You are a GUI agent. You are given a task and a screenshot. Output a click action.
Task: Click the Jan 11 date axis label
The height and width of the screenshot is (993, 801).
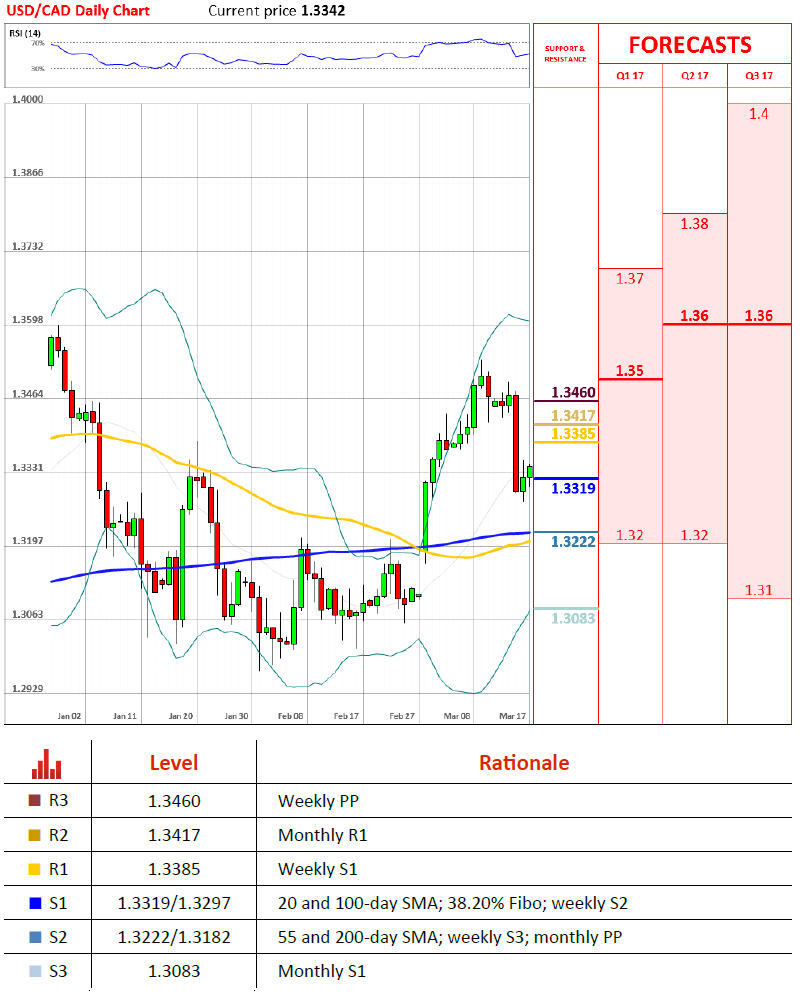(125, 716)
